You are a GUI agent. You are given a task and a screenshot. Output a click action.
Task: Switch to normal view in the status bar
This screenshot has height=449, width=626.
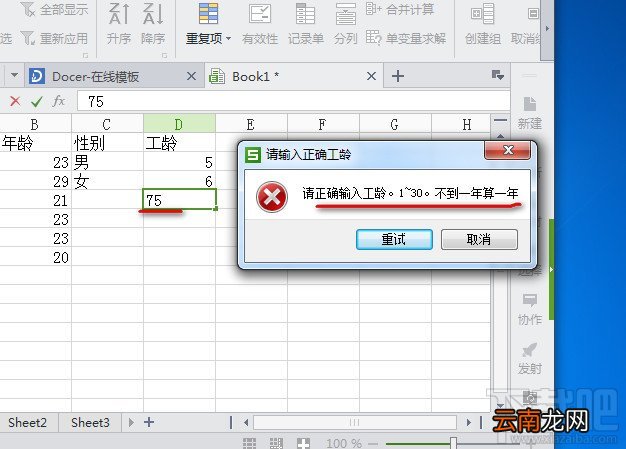[250, 443]
